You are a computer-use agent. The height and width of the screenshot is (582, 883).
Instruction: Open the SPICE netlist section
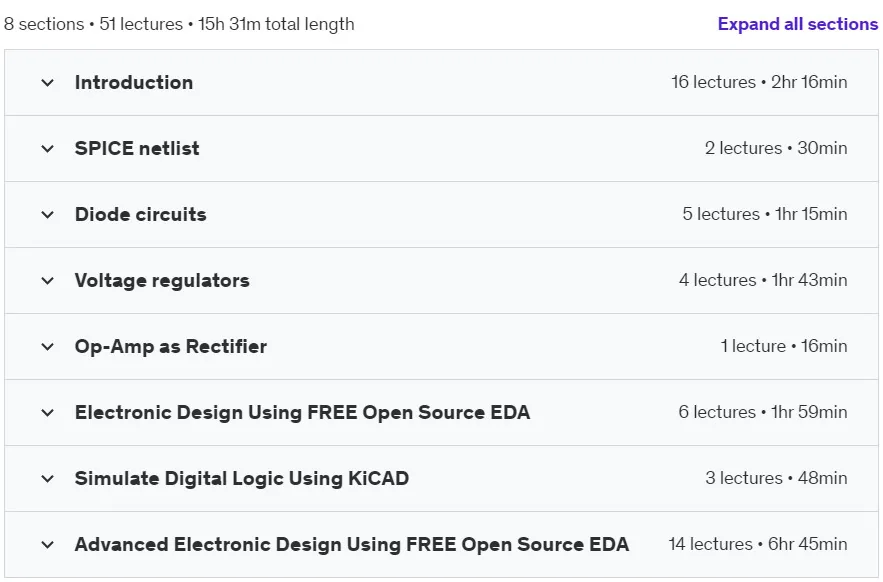[137, 149]
